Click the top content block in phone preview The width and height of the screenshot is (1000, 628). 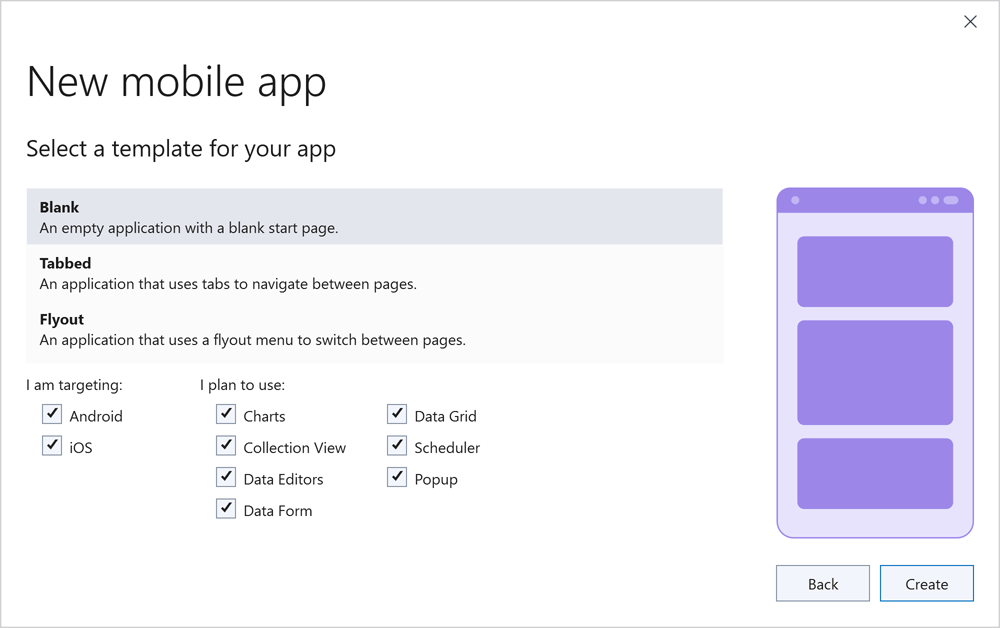click(875, 272)
